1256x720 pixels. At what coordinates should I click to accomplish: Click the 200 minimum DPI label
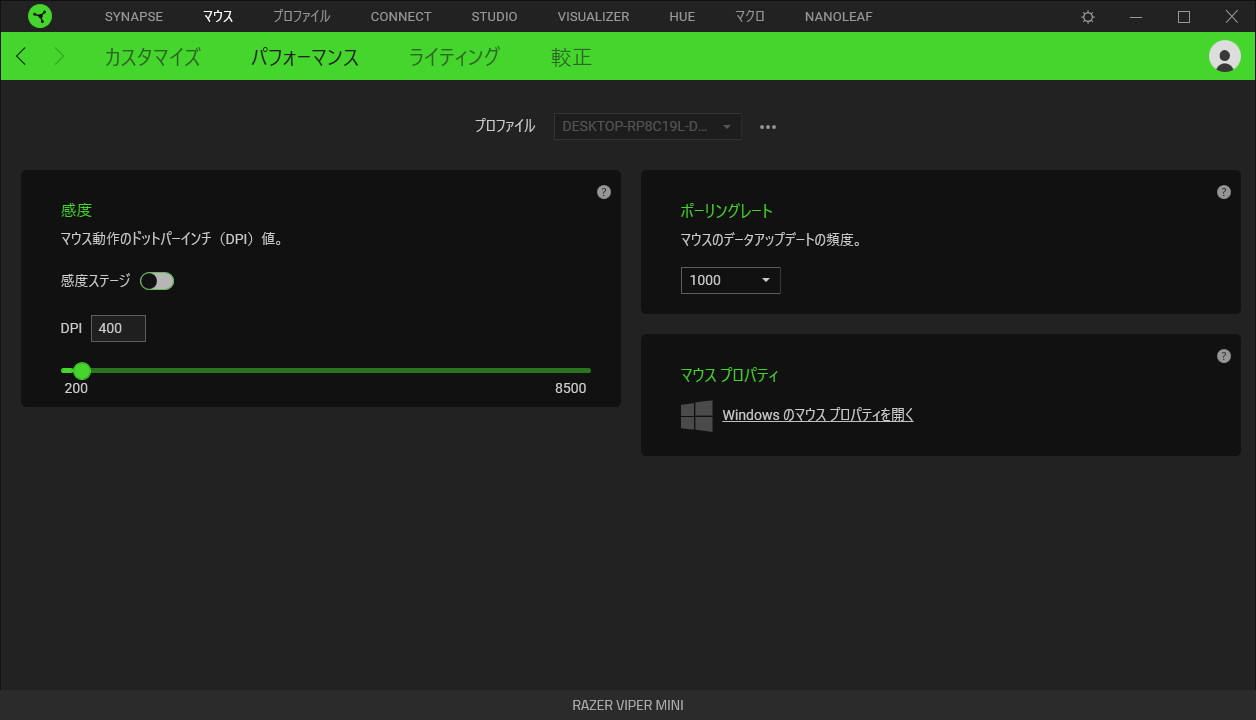point(76,388)
